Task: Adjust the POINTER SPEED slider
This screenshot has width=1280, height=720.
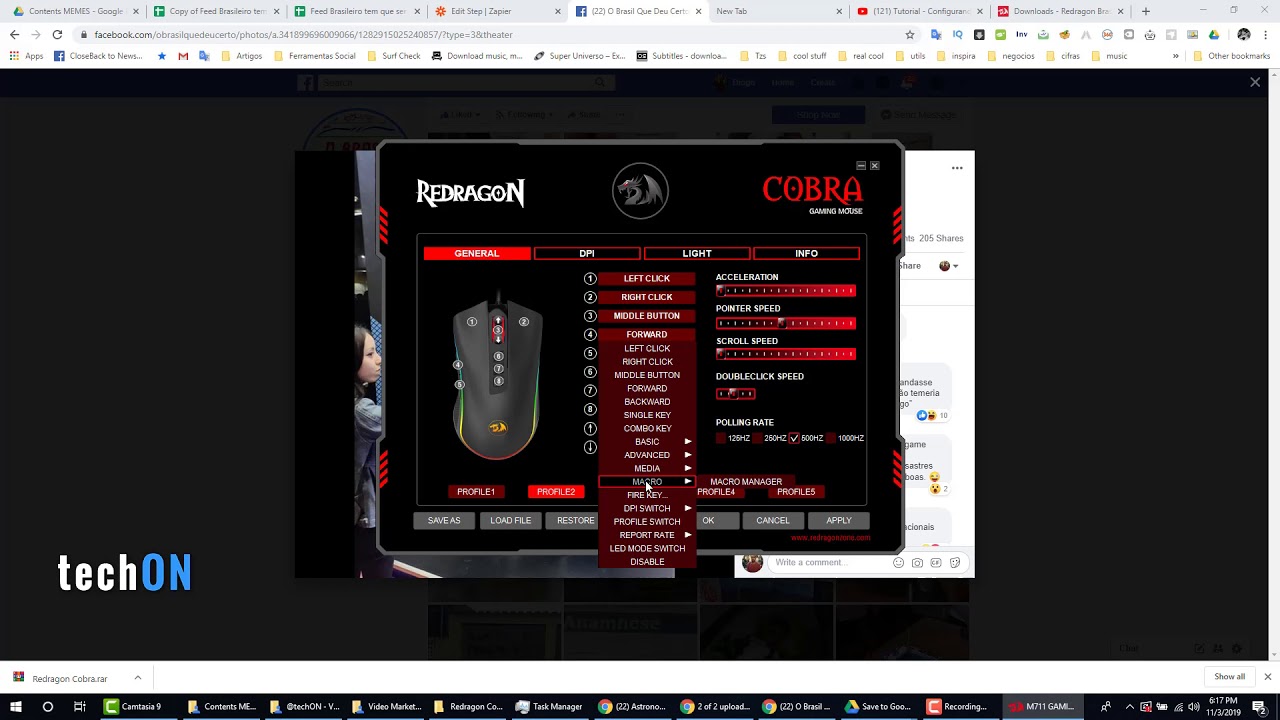Action: (x=786, y=323)
